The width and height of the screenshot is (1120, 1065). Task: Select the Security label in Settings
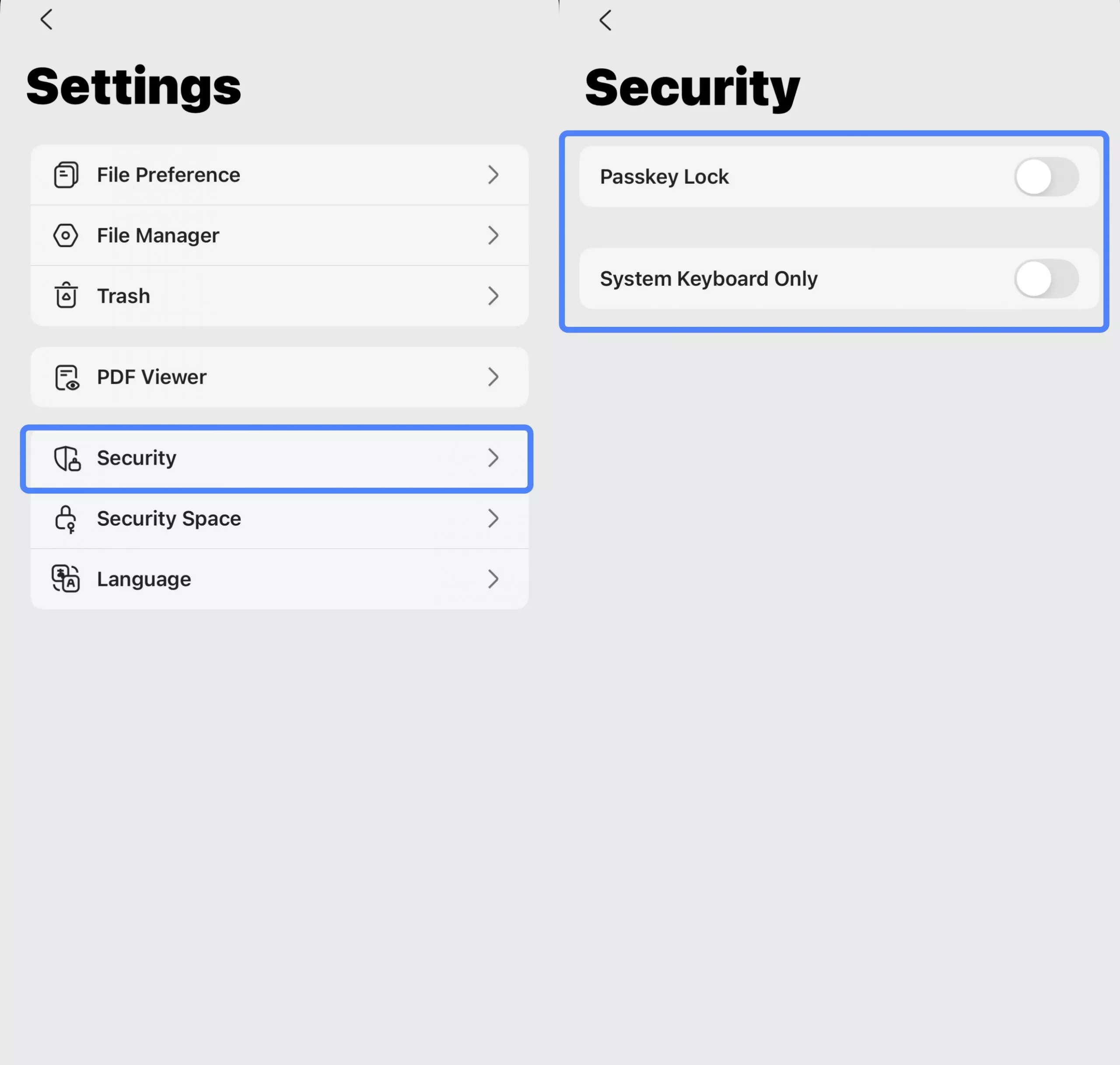(x=136, y=458)
